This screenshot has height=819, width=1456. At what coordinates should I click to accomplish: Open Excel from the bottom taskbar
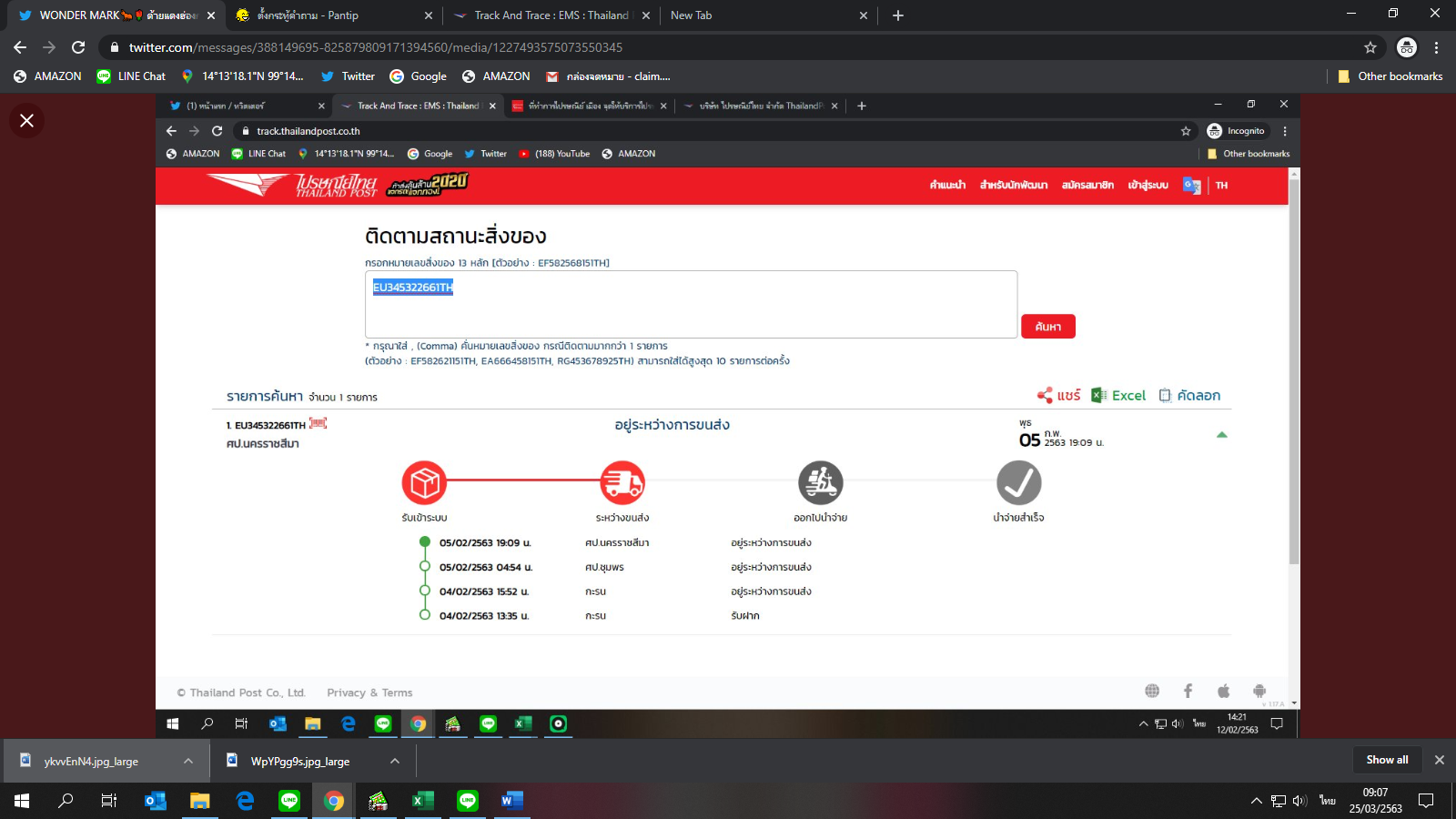coord(423,801)
